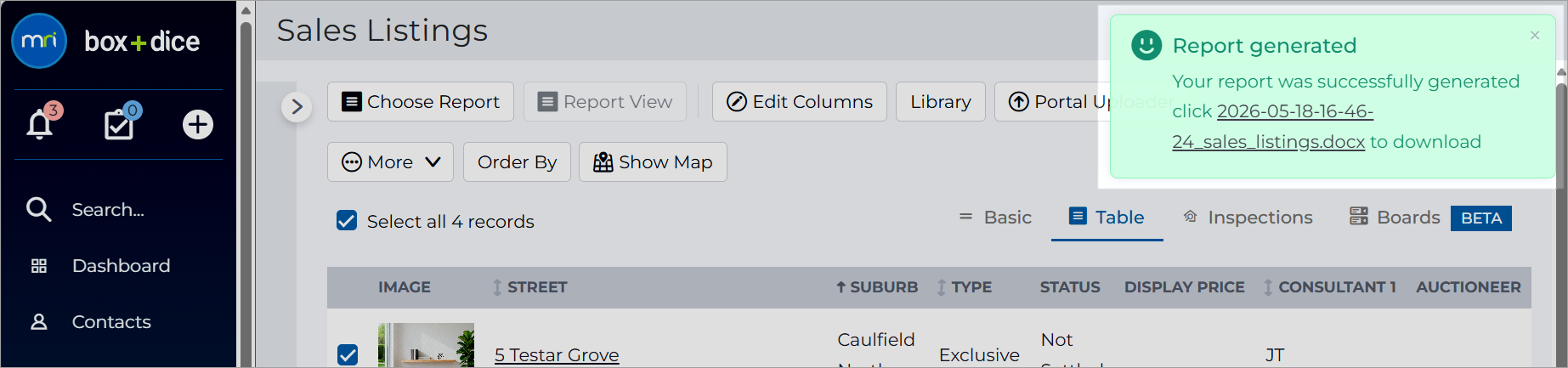Switch to the Basic view tab
The width and height of the screenshot is (1568, 368).
995,218
